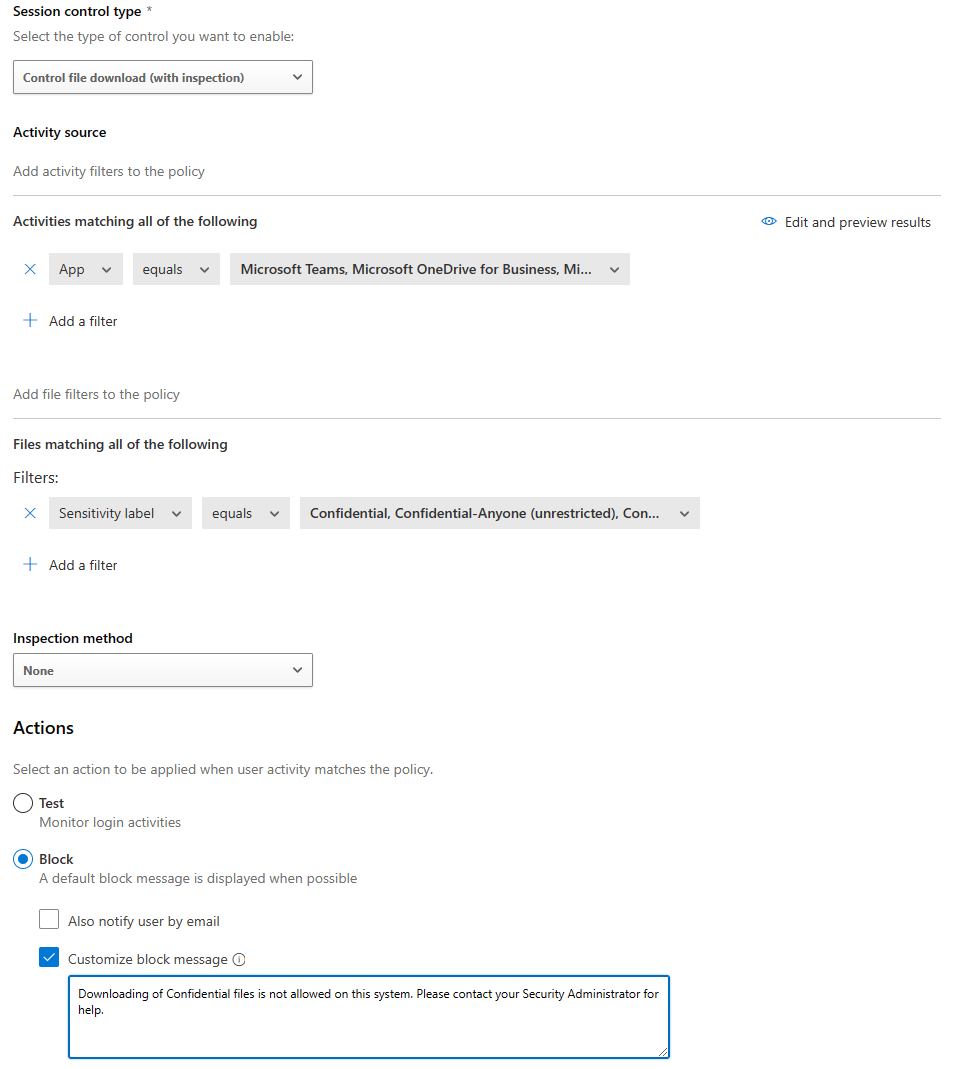953x1069 pixels.
Task: Click the Add file filters to the policy text
Action: coord(97,394)
